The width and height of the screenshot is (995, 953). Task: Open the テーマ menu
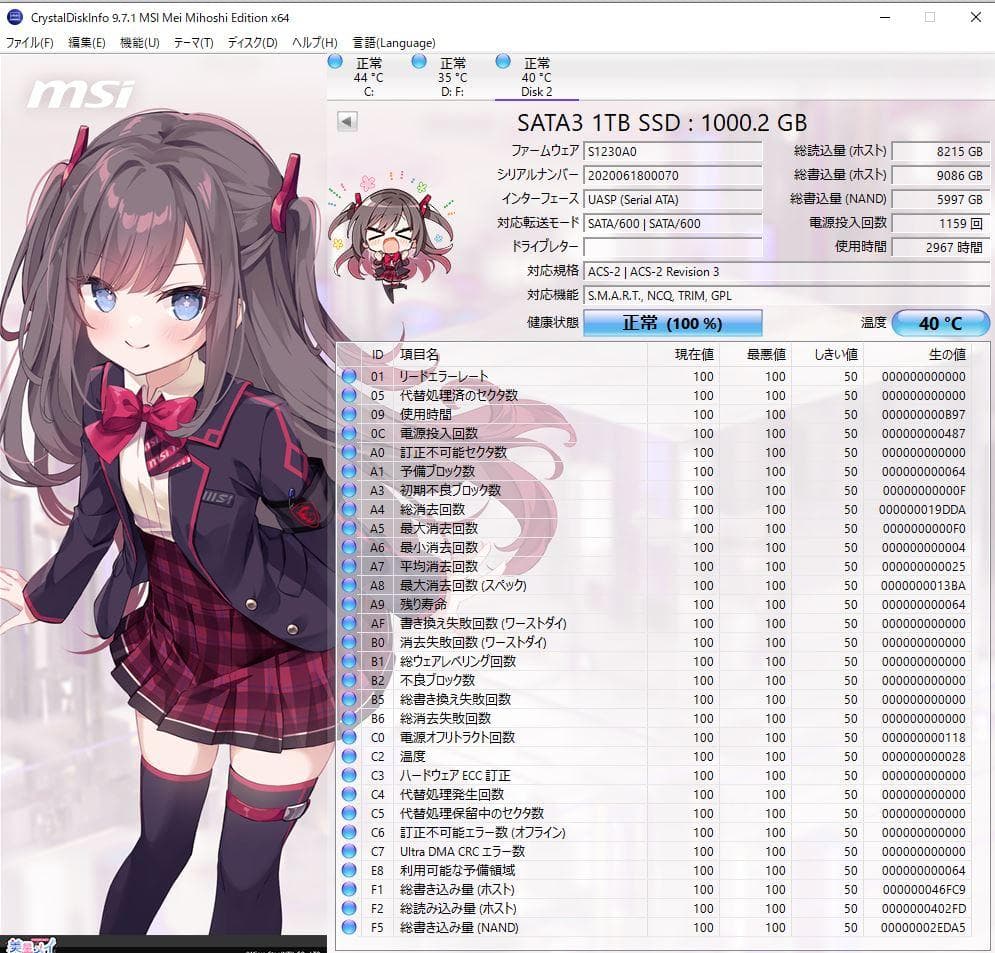click(196, 43)
